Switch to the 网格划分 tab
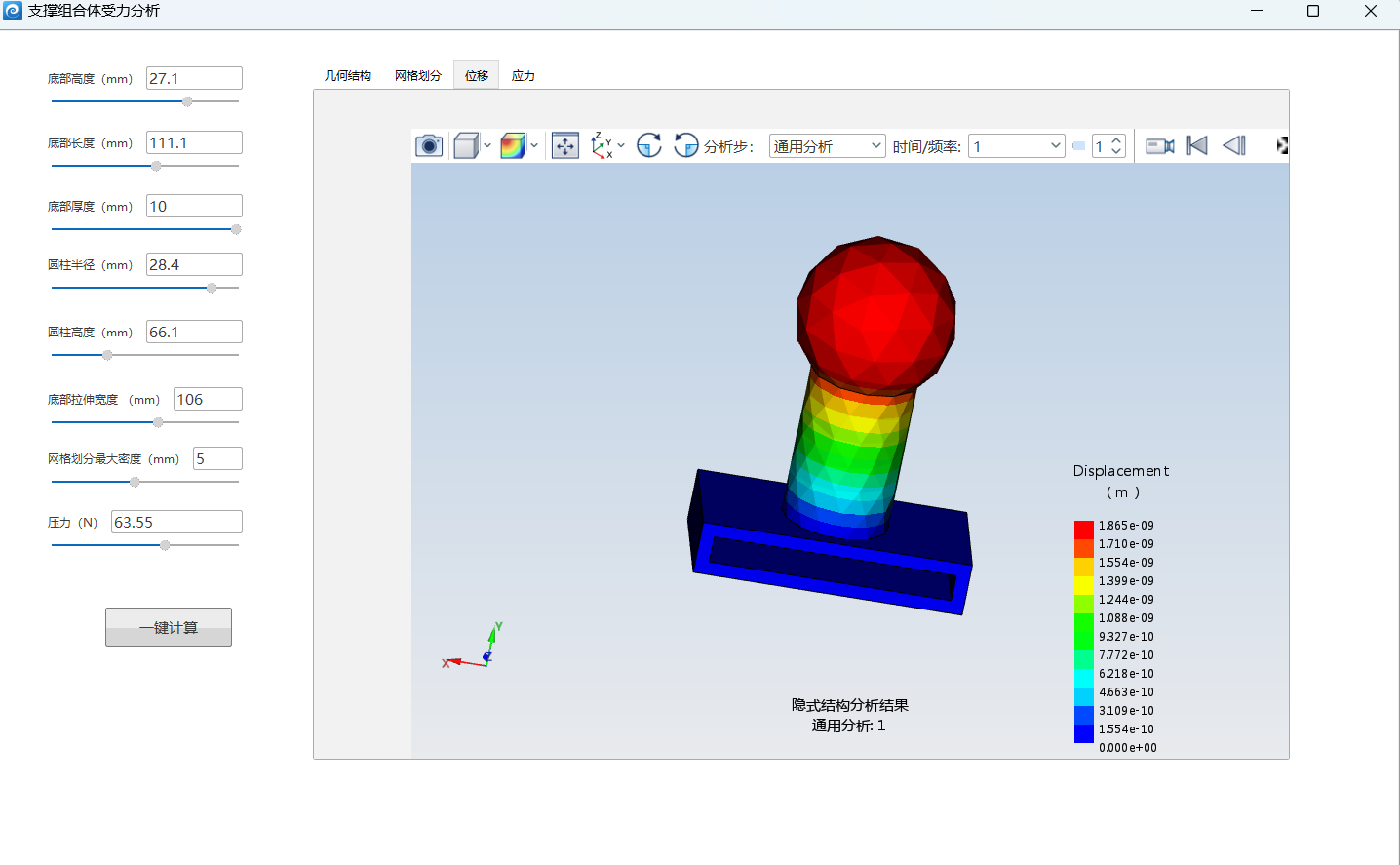The width and height of the screenshot is (1400, 865). (418, 75)
